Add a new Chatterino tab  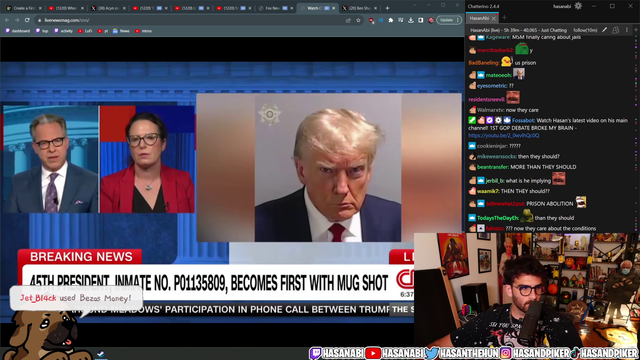pyautogui.click(x=504, y=18)
